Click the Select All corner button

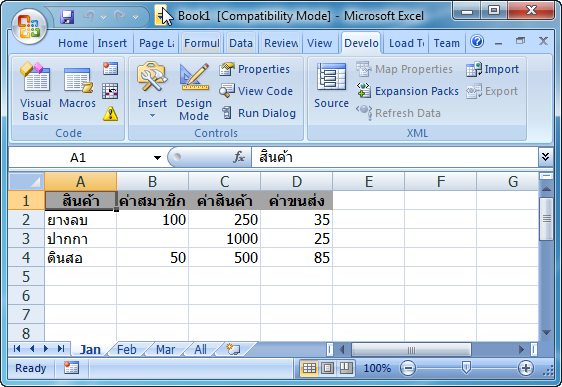(27, 181)
